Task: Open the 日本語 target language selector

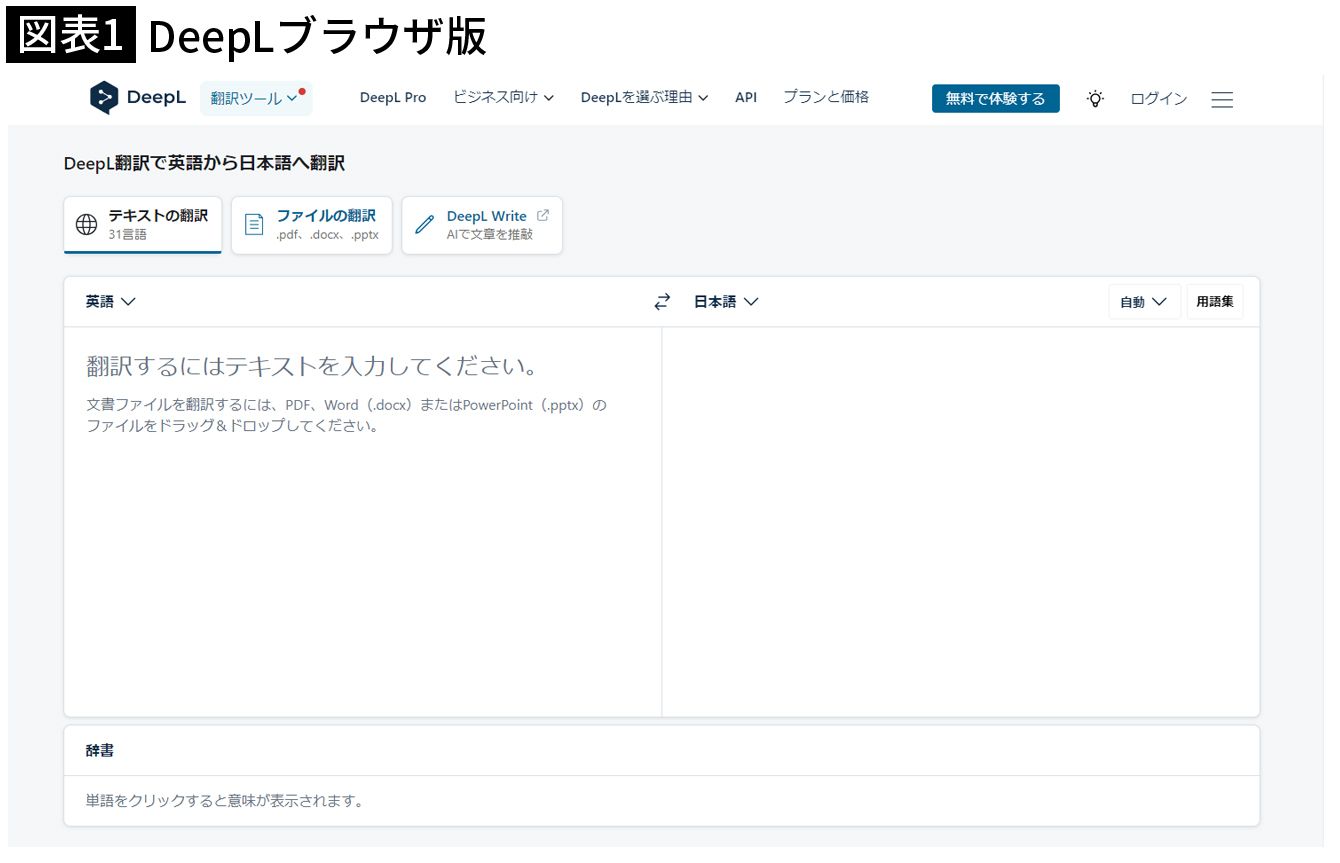Action: tap(726, 302)
